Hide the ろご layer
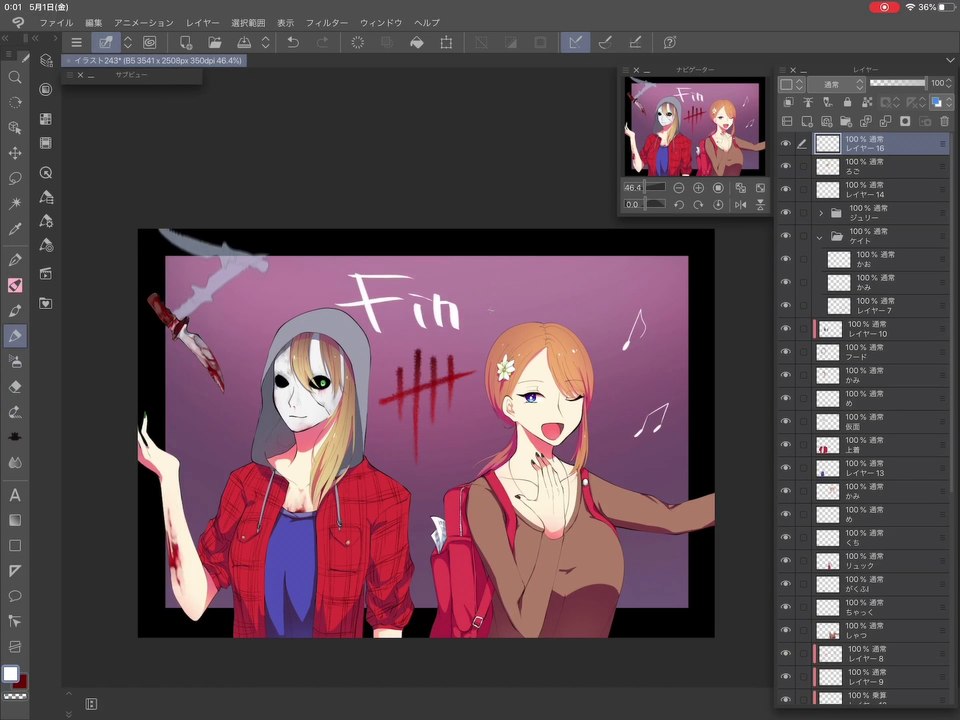Image resolution: width=960 pixels, height=720 pixels. point(786,166)
